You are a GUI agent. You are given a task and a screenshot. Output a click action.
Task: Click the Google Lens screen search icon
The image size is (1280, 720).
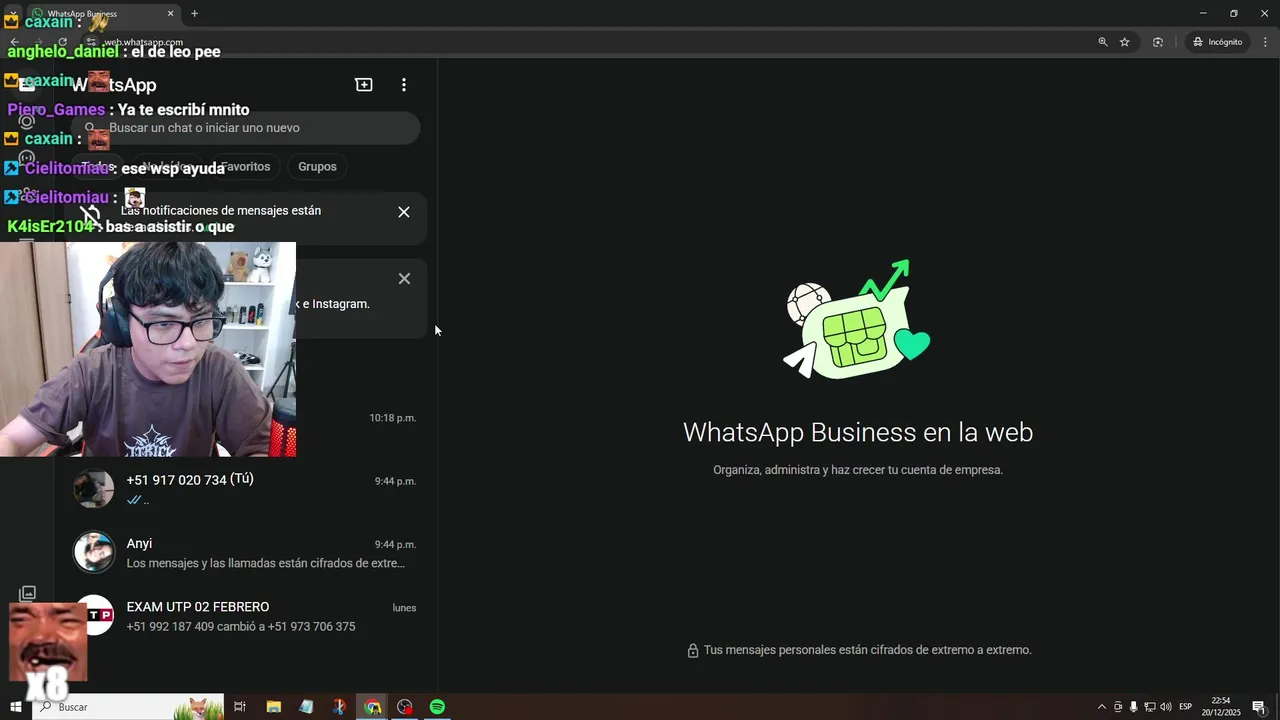[x=1158, y=42]
